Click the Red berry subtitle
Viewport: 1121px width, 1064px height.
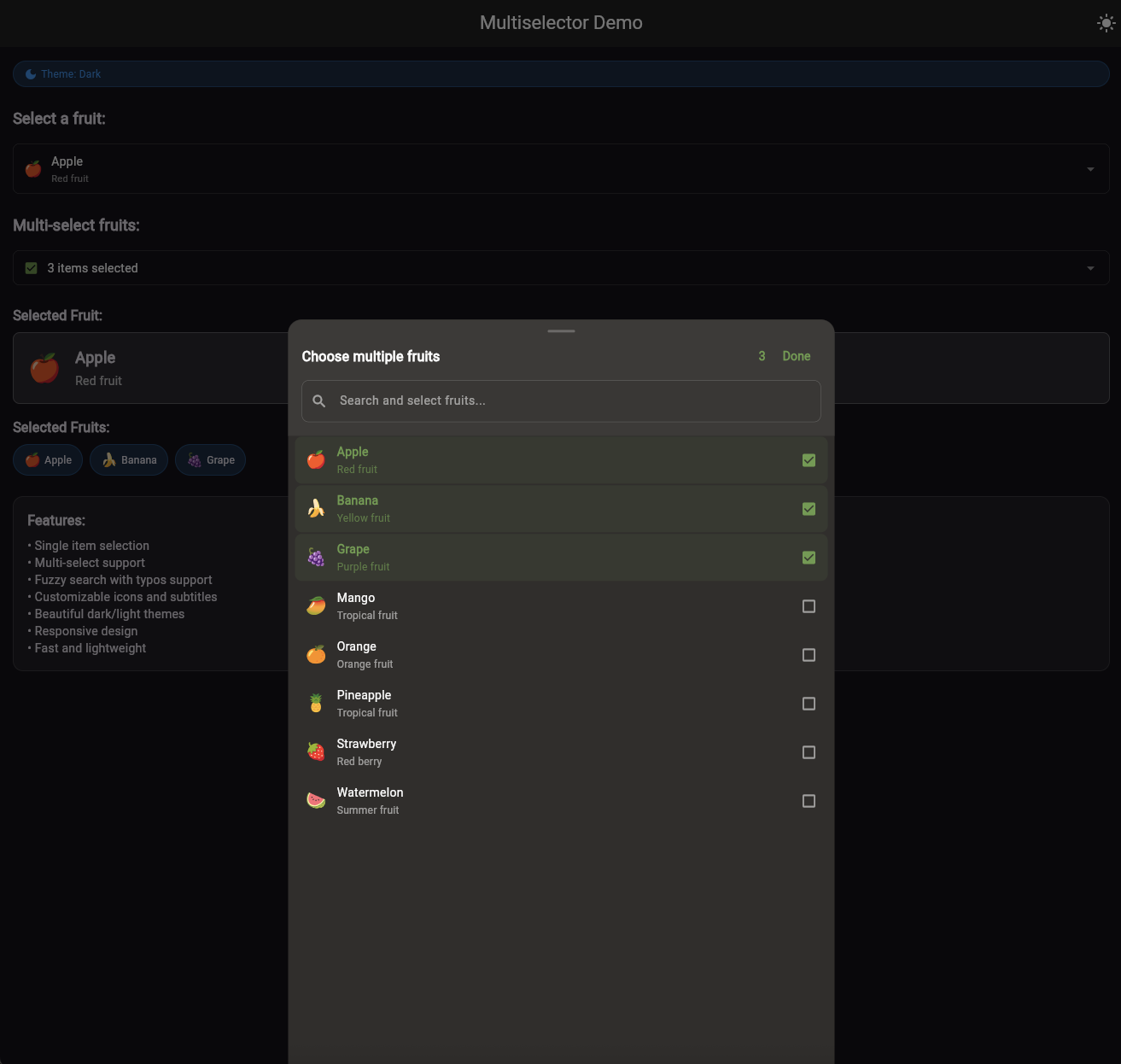tap(359, 762)
